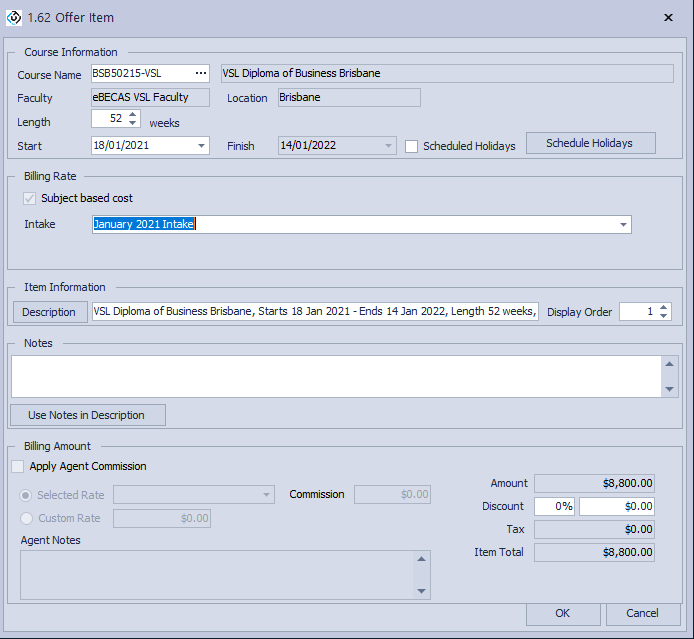
Task: Click Use Notes in Description button
Action: (87, 415)
